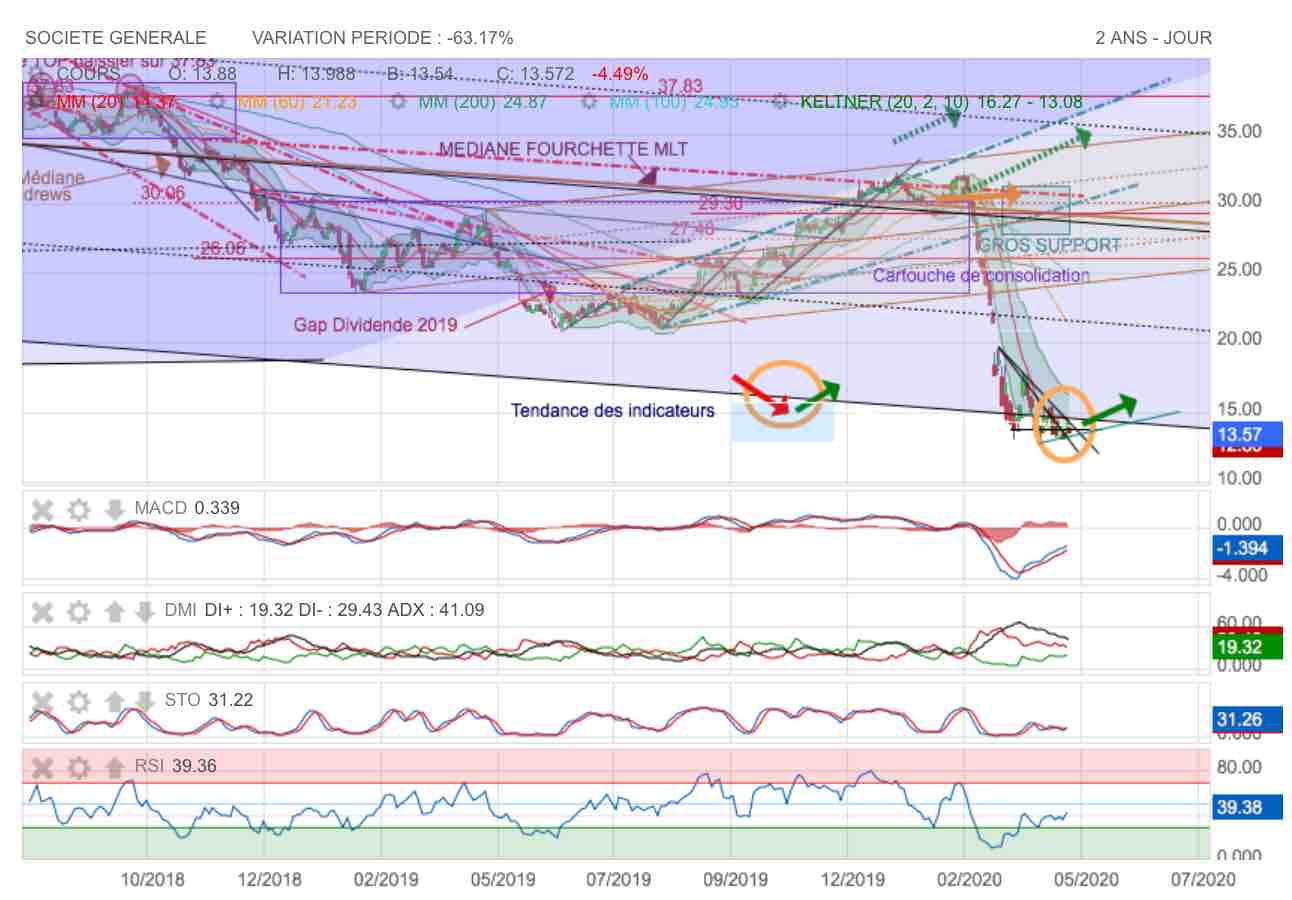Select the MEDIANE FOURCHETTE MLT annotation
Viewport: 1292px width, 900px height.
tap(564, 149)
